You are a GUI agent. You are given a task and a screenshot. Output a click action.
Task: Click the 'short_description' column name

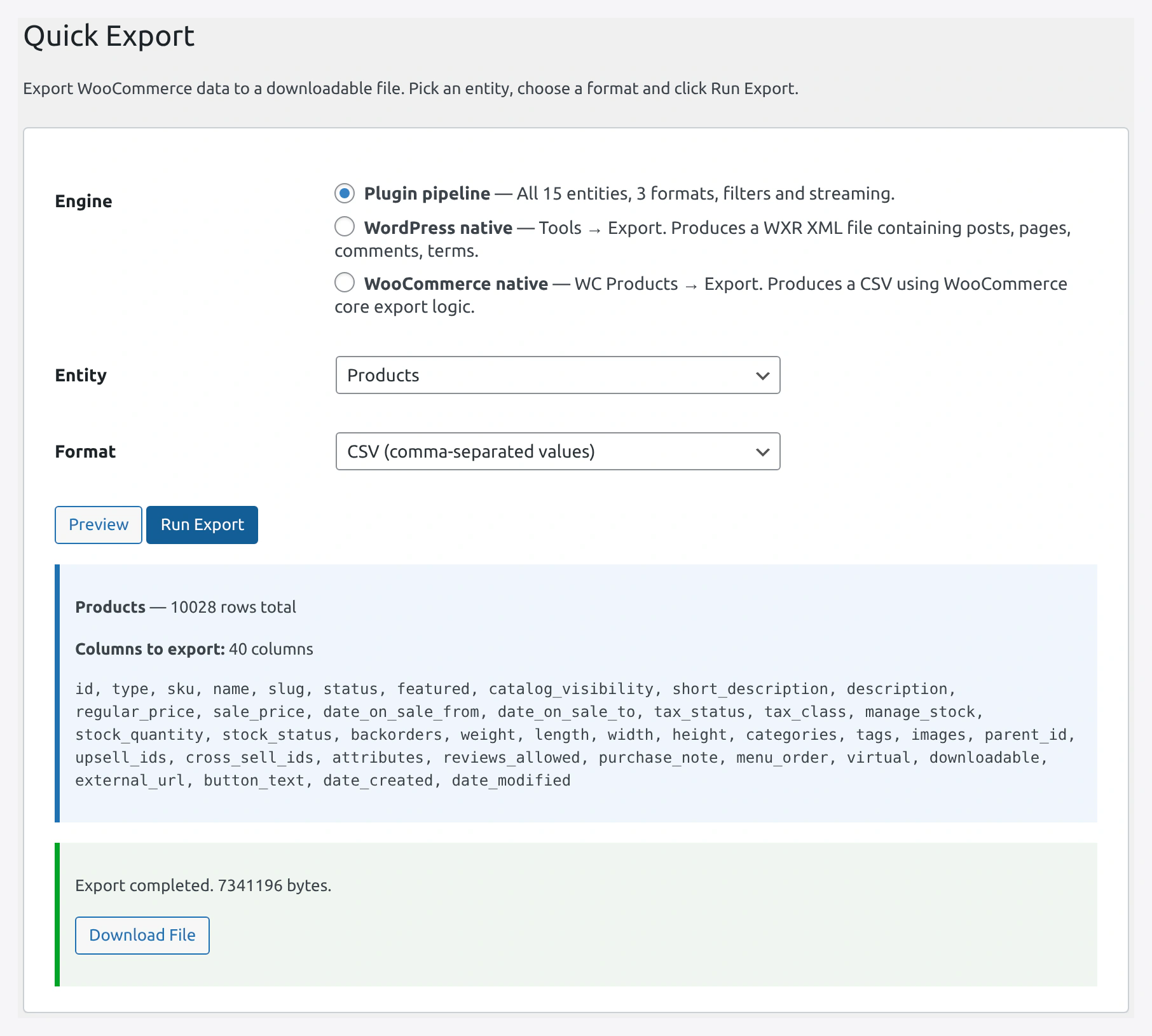coord(750,689)
